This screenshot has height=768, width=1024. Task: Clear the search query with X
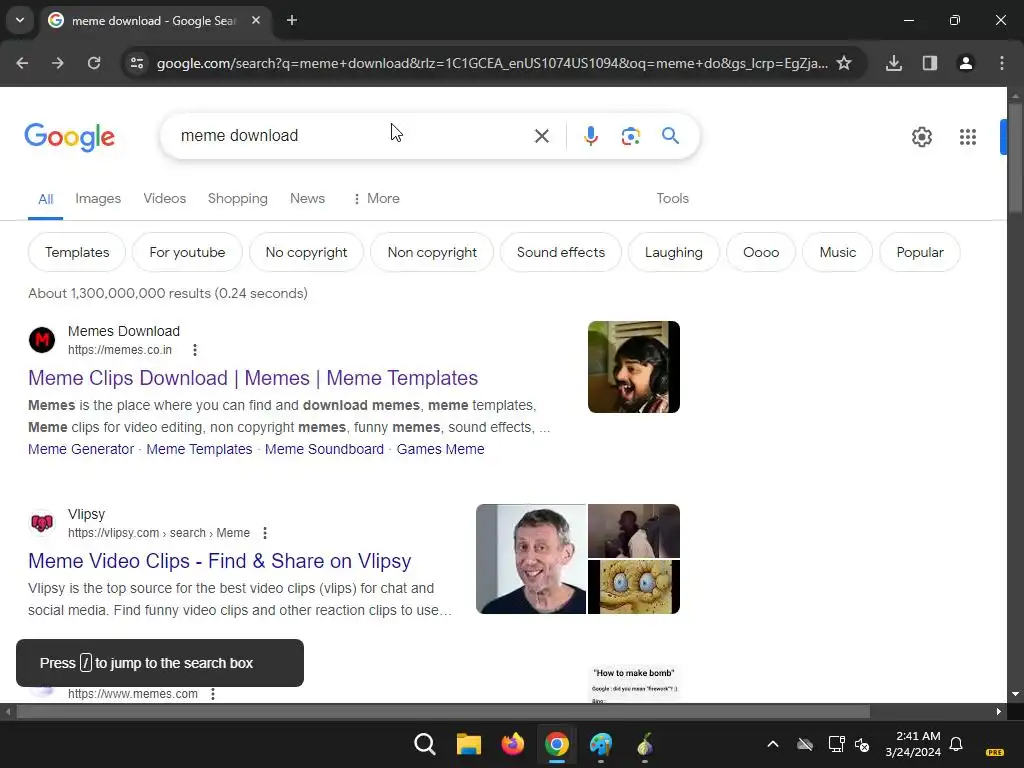coord(541,136)
